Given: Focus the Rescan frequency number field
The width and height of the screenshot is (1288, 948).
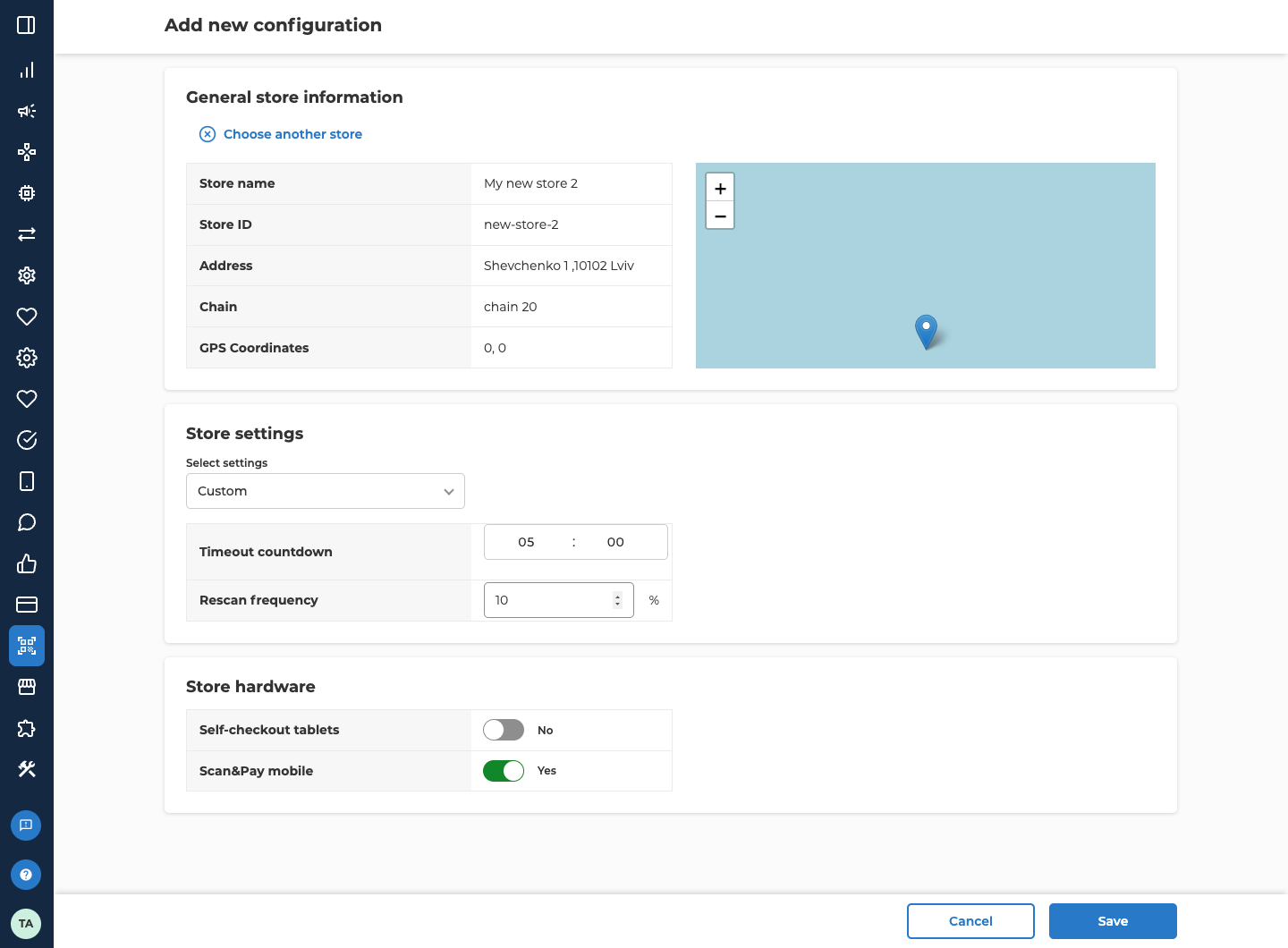Looking at the screenshot, I should [559, 600].
